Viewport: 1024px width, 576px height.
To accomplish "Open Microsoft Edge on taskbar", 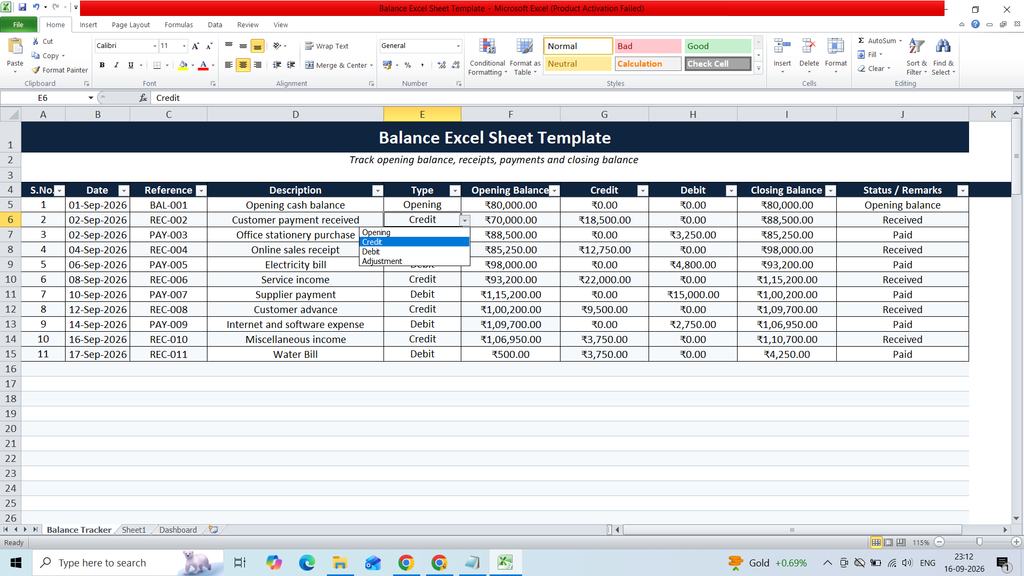I will pyautogui.click(x=306, y=562).
